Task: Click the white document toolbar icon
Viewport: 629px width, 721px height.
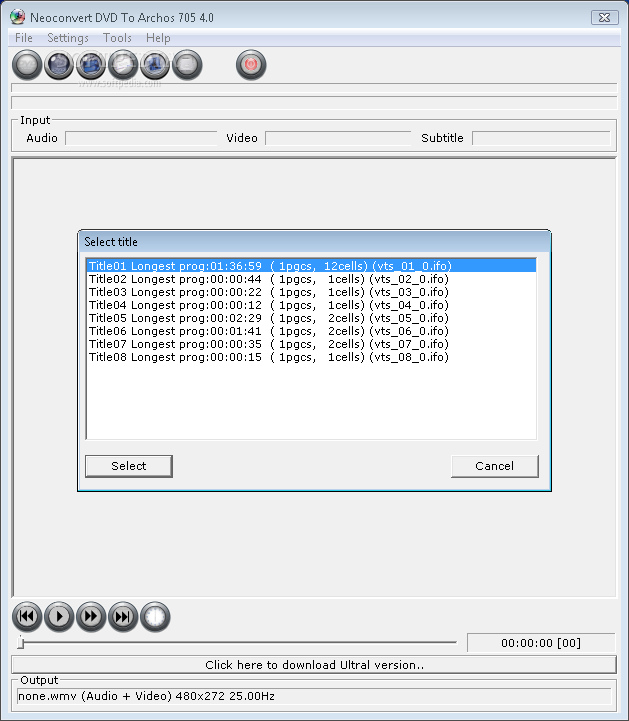Action: pyautogui.click(x=123, y=65)
